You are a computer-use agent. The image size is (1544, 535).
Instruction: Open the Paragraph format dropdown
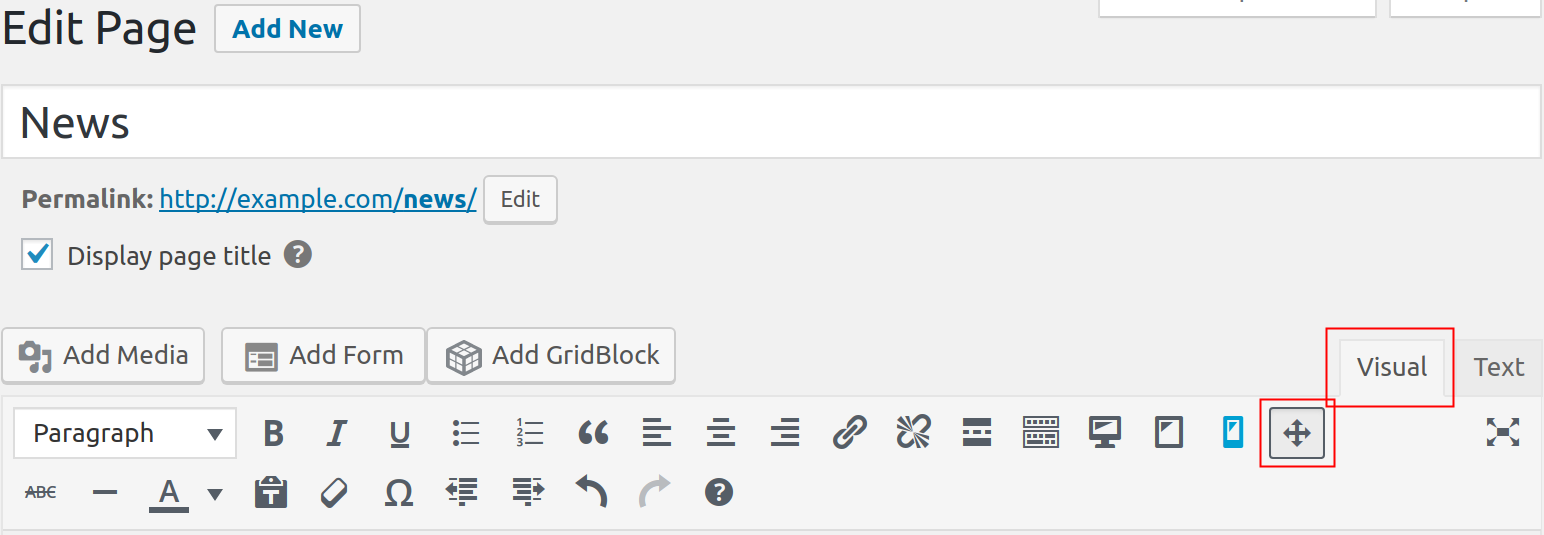point(126,433)
